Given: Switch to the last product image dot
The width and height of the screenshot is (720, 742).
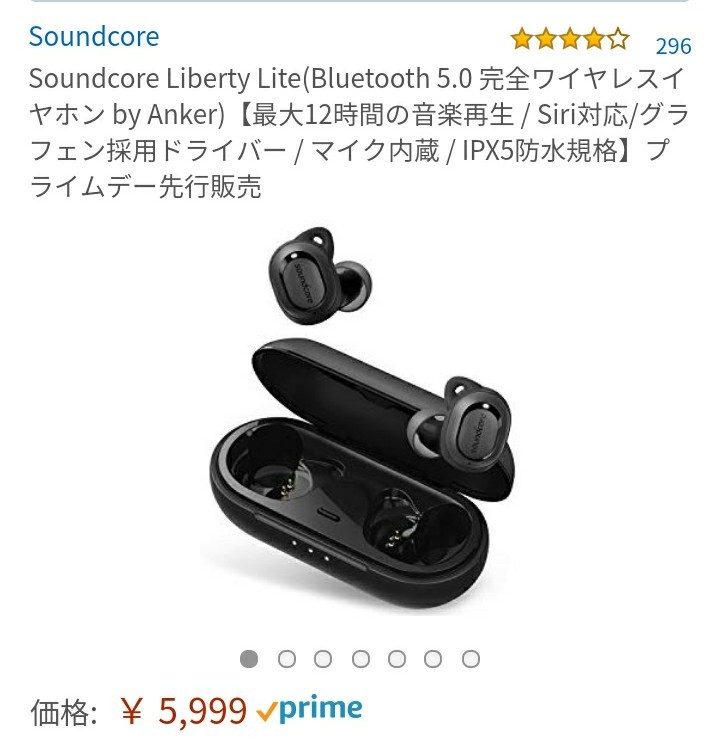Looking at the screenshot, I should tap(471, 658).
